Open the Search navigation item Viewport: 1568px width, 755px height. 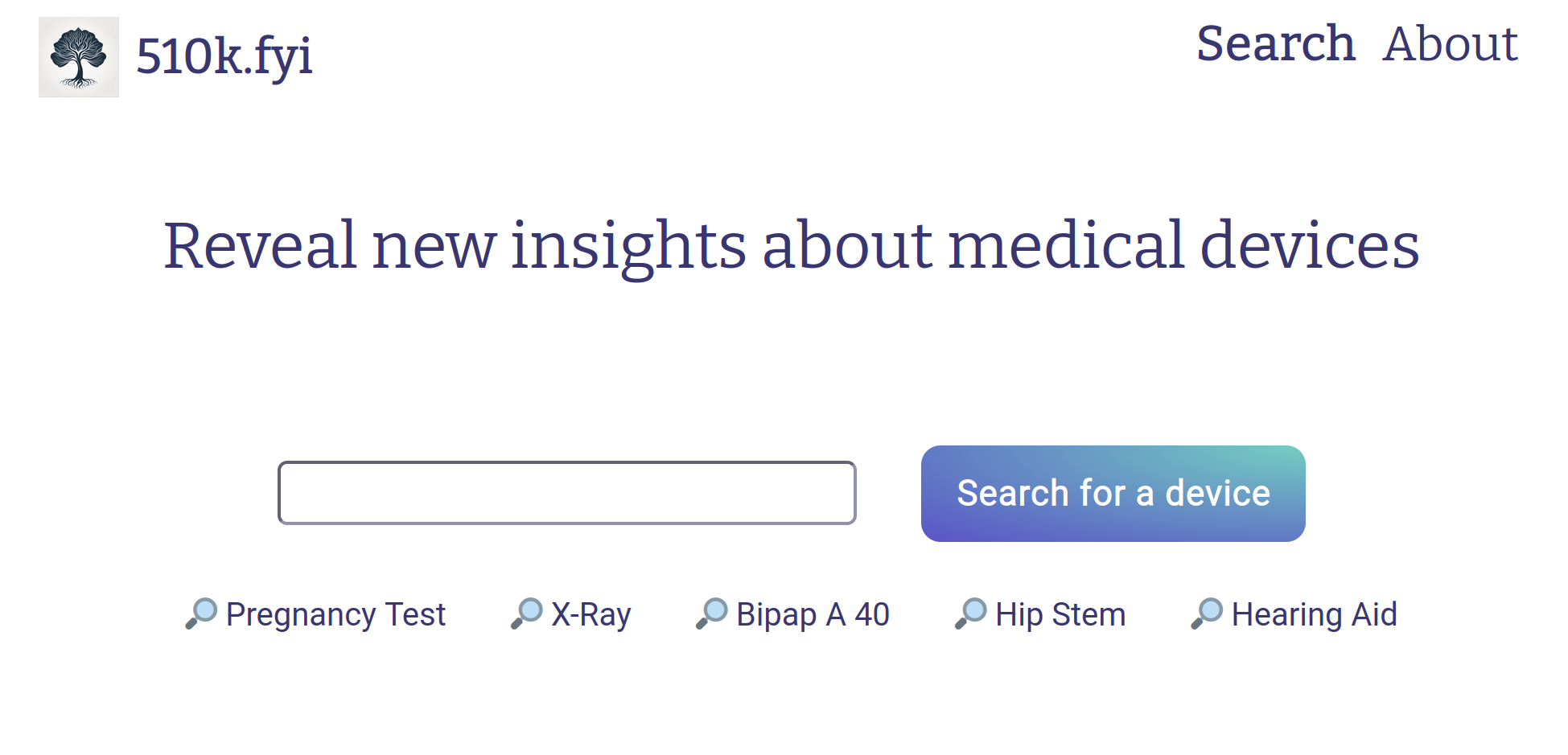tap(1276, 43)
